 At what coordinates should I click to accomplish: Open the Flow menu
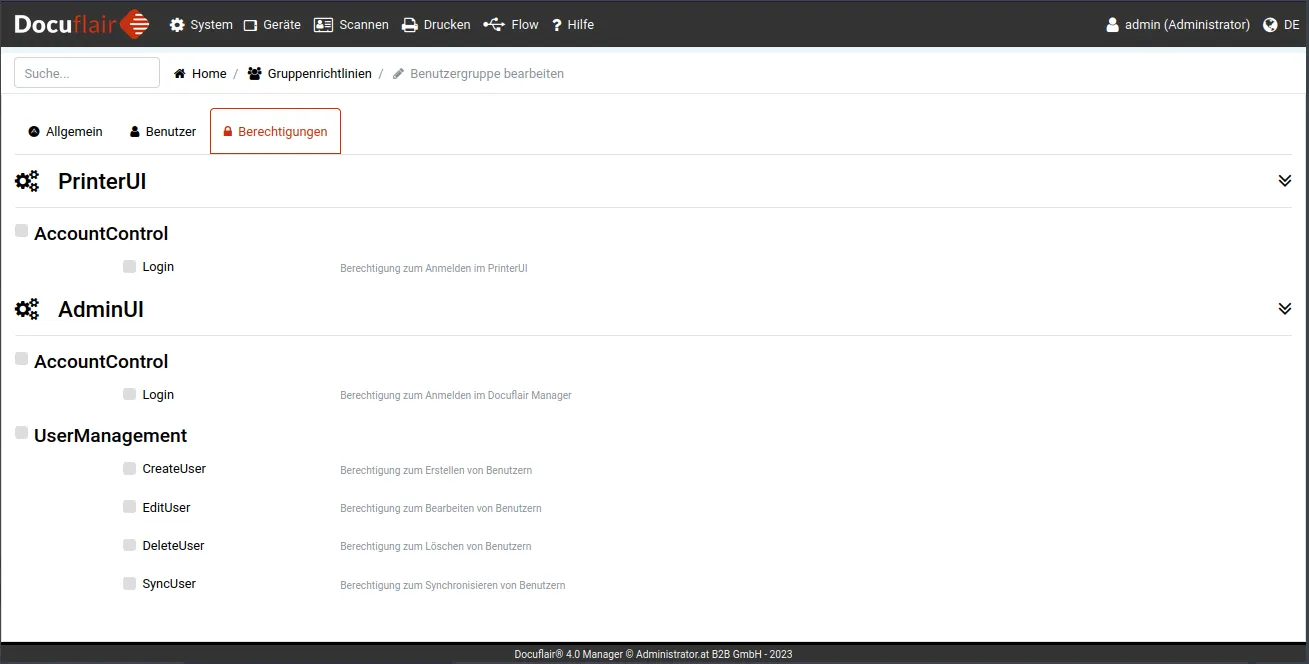[511, 25]
